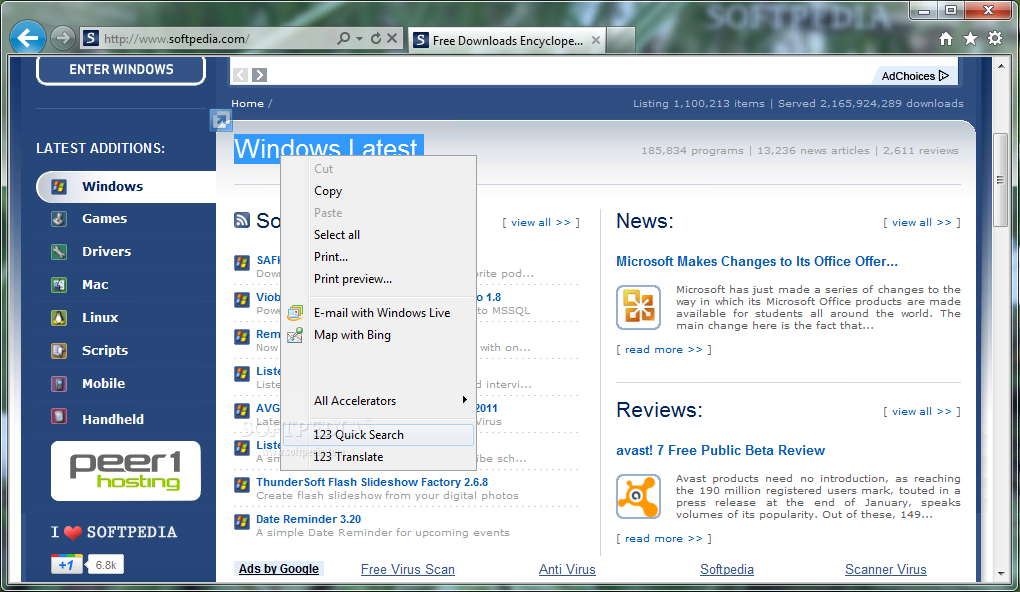Choose Print... from context menu
Screen dimensions: 1020x592
pyautogui.click(x=379, y=257)
